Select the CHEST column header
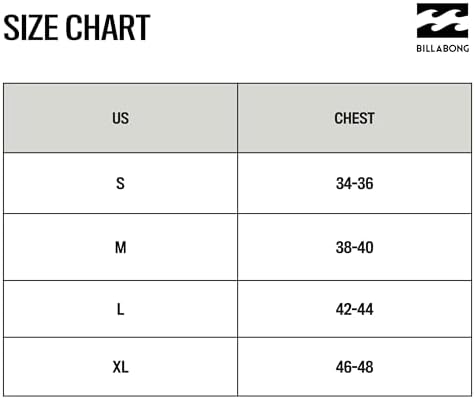Screen dimensions: 475x399 354,118
